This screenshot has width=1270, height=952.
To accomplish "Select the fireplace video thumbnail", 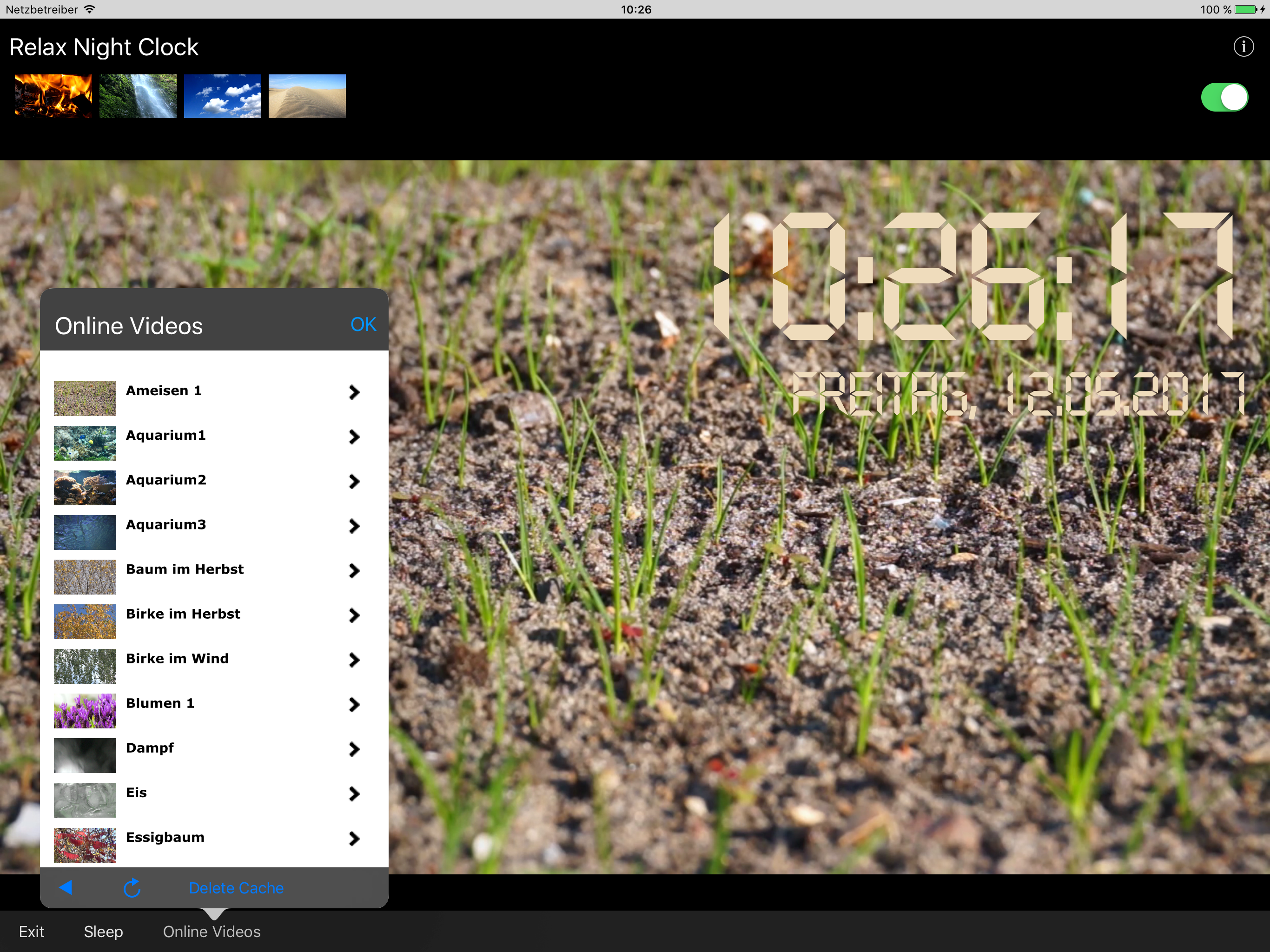I will point(53,96).
